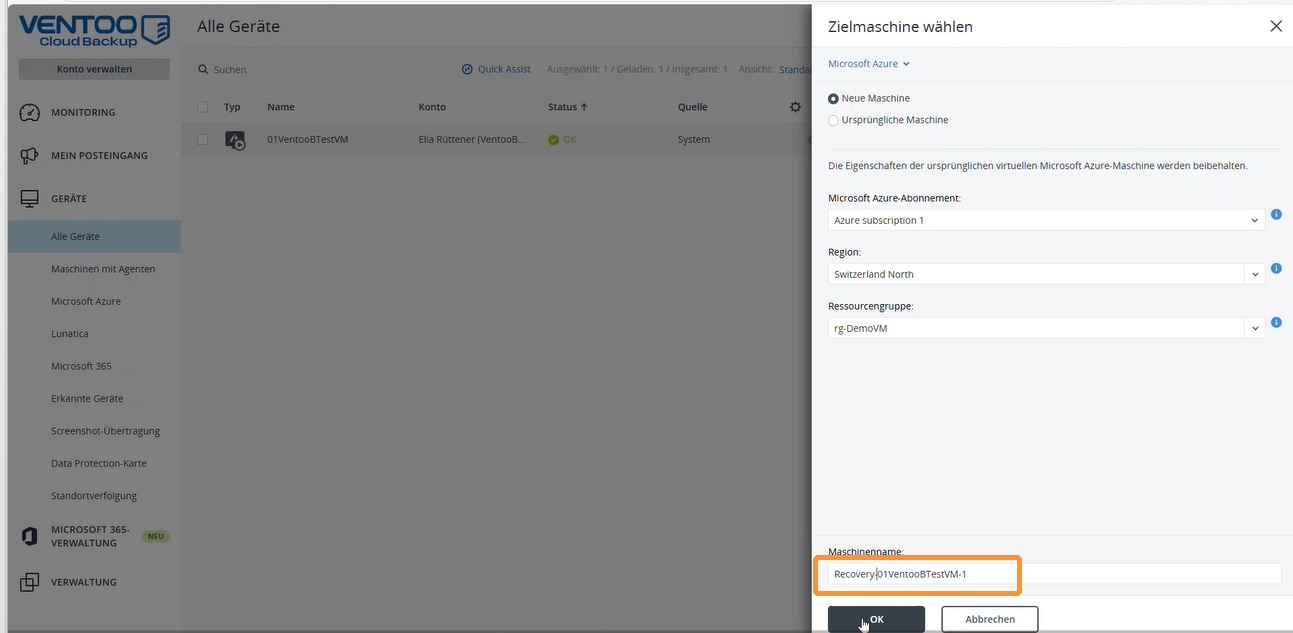This screenshot has height=633, width=1293.
Task: Open Standortverfolgung in sidebar
Action: [x=95, y=496]
